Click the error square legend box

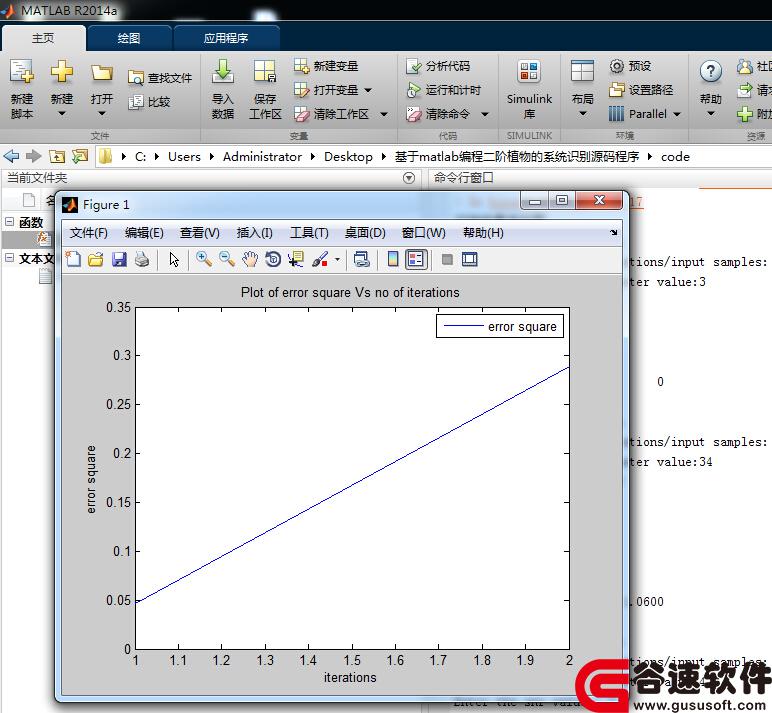point(500,326)
